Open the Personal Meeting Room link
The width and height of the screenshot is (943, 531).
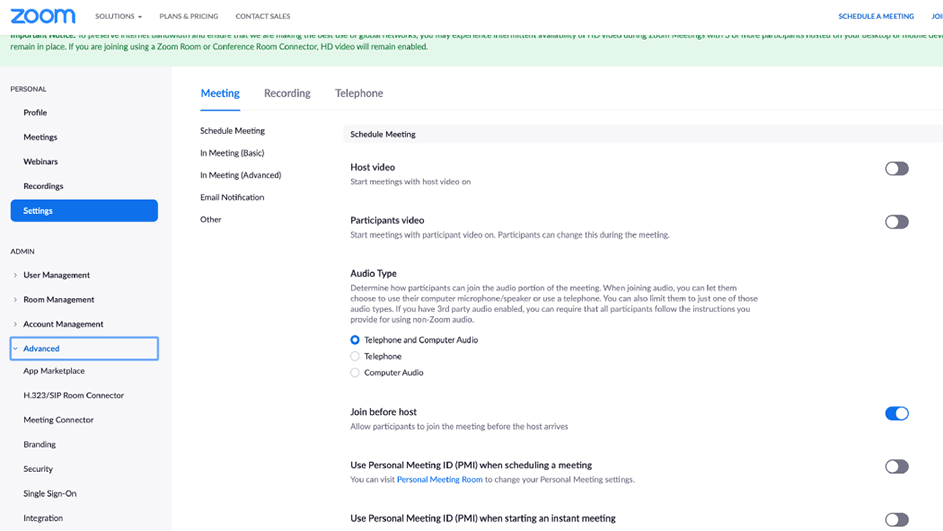439,480
